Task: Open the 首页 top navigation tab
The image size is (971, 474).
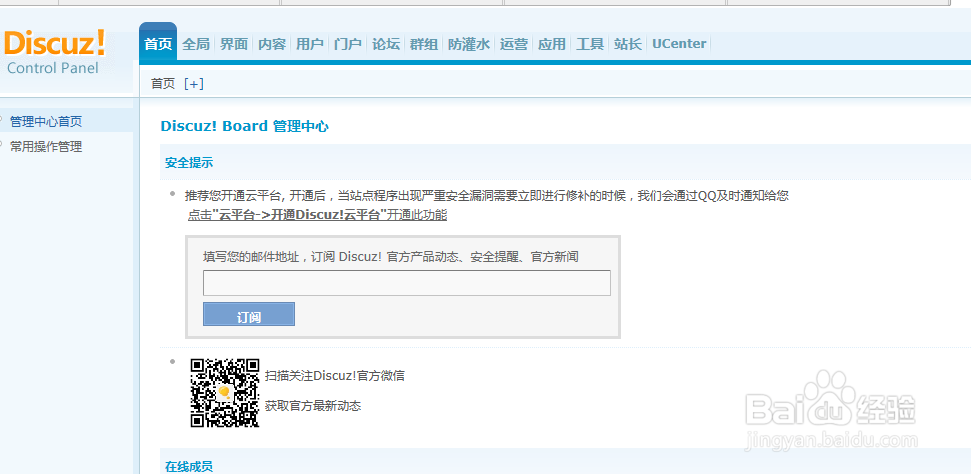Action: click(158, 44)
